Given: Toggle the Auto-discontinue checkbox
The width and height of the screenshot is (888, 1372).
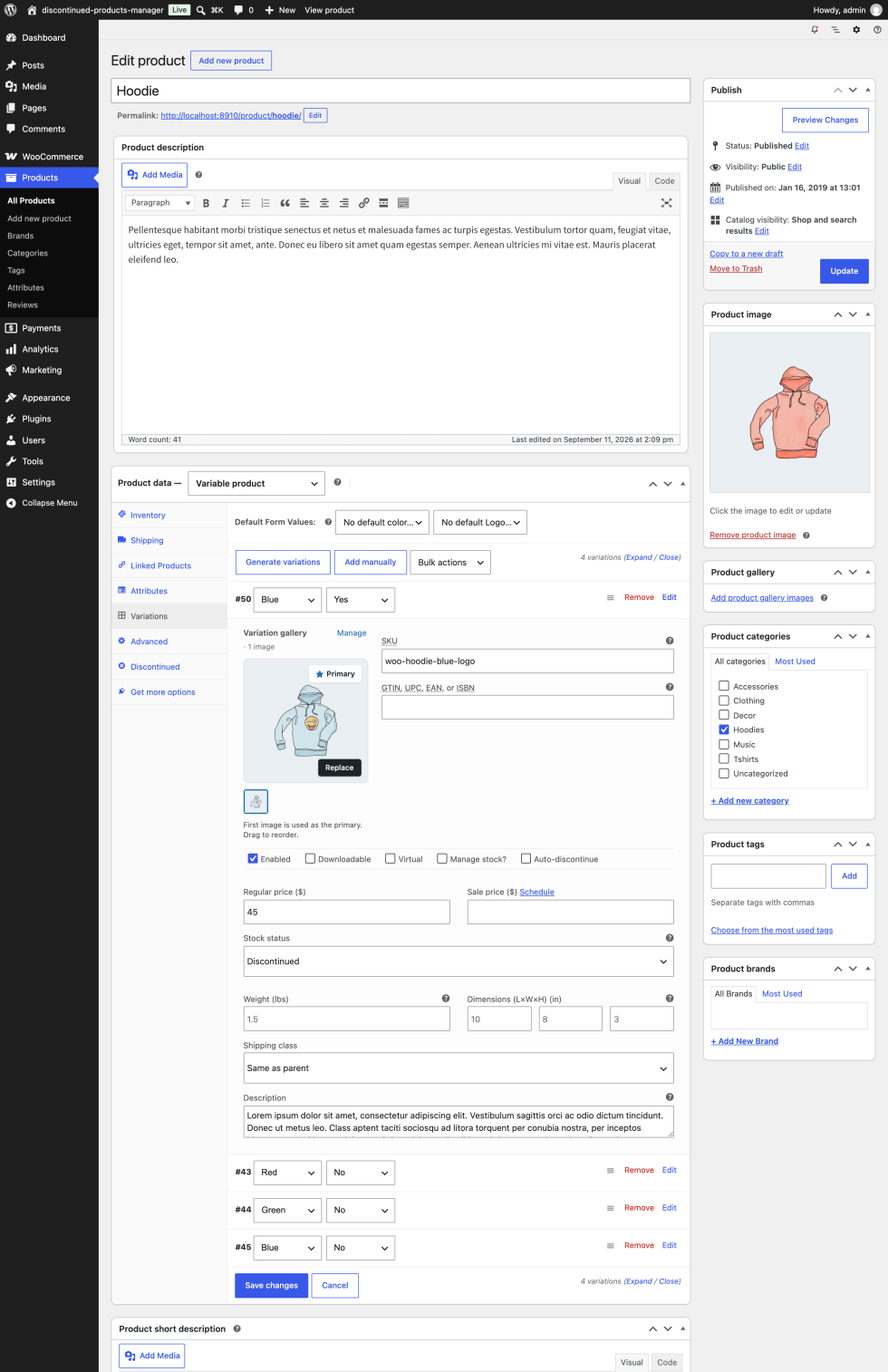Looking at the screenshot, I should pos(526,858).
